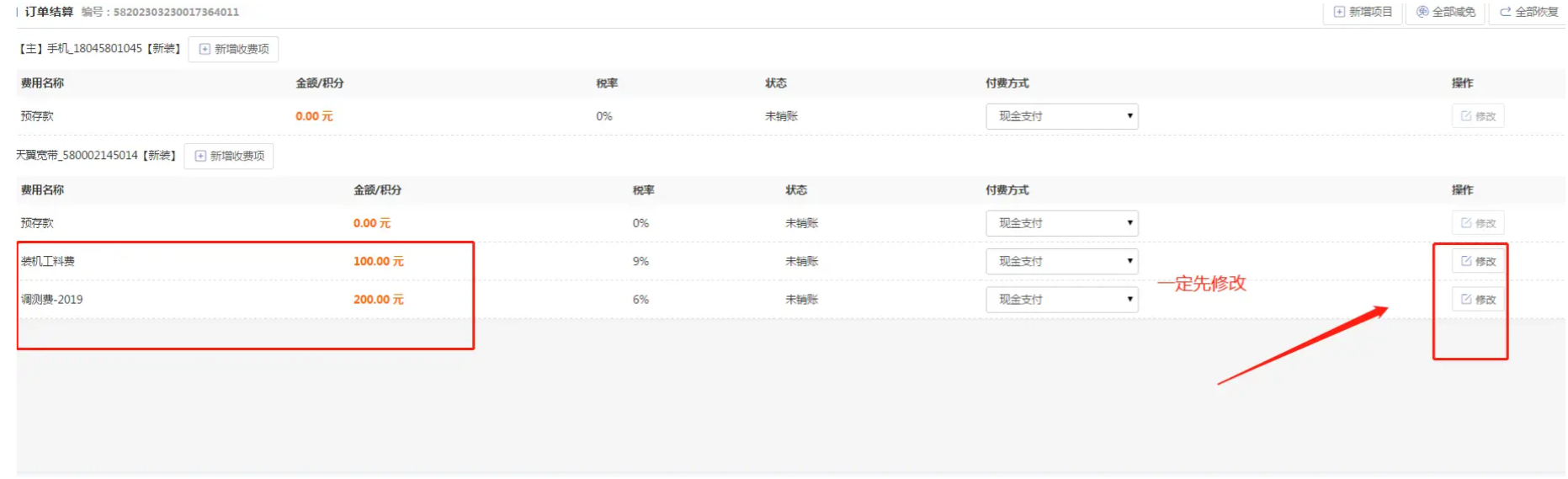This screenshot has width=1568, height=479.
Task: Open payment method dropdown for phone 预存款
Action: pos(1062,116)
